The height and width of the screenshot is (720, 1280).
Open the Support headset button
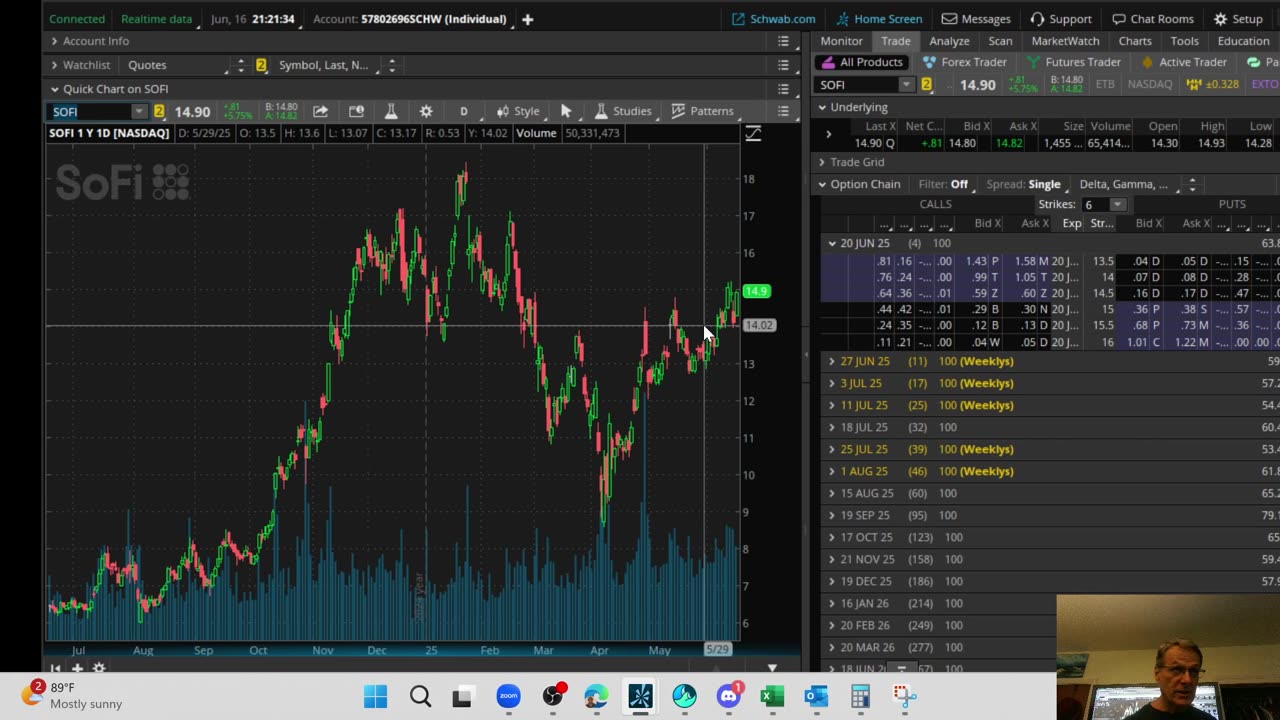(x=1061, y=19)
